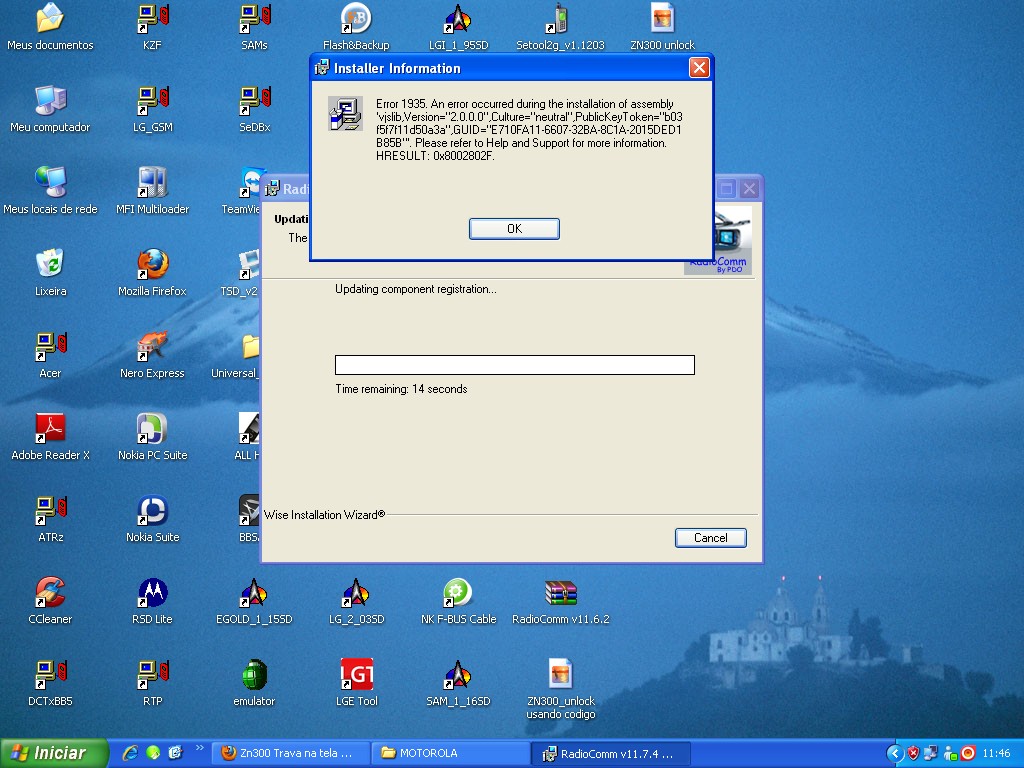The height and width of the screenshot is (768, 1024).
Task: Expand the quick launch overflow chevron
Action: coord(199,748)
